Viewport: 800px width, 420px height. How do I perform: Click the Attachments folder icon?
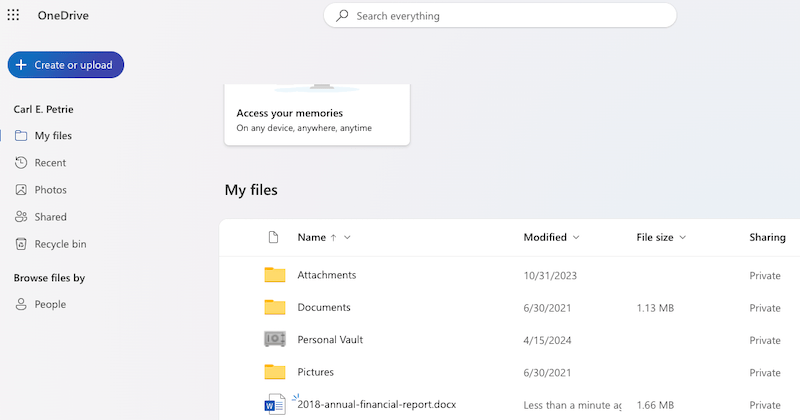274,275
